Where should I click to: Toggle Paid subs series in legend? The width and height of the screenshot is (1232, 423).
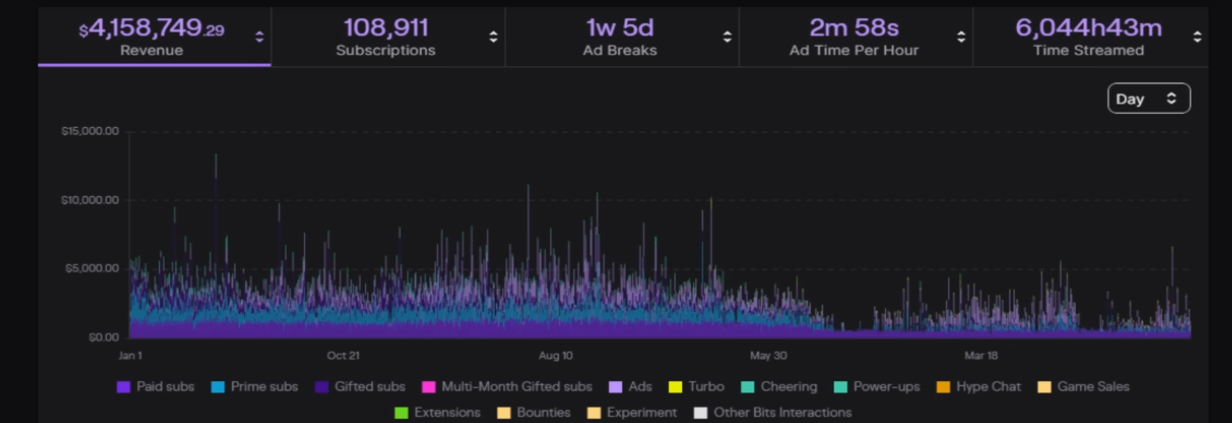tap(158, 386)
